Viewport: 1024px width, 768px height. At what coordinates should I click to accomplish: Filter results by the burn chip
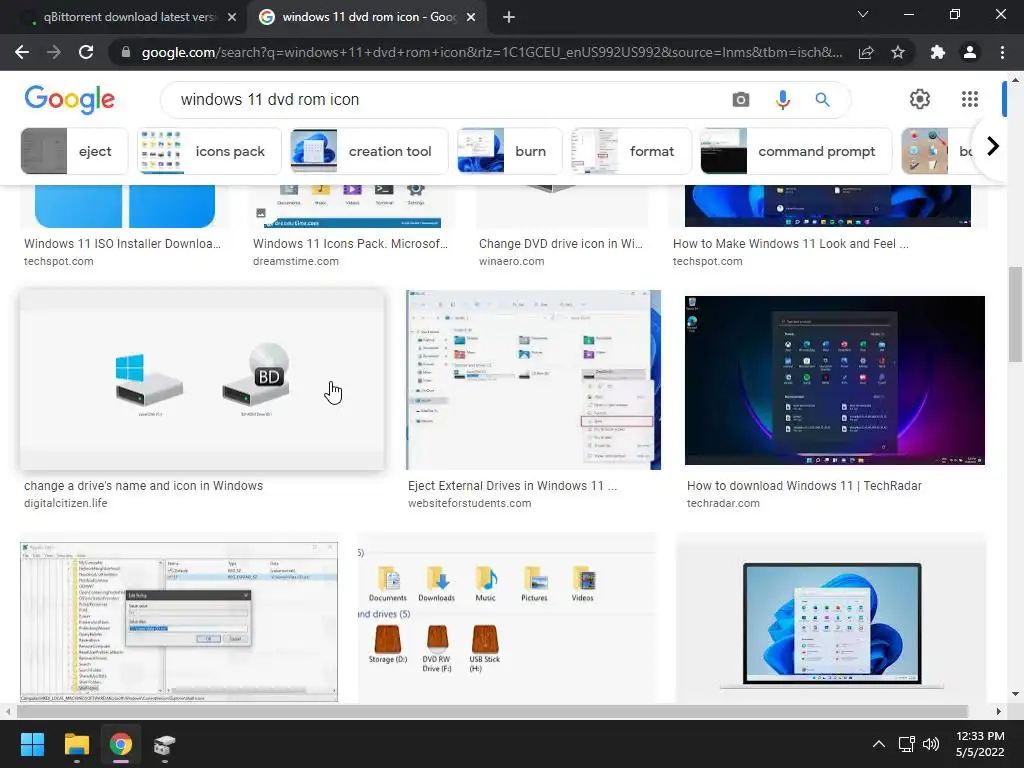point(509,151)
